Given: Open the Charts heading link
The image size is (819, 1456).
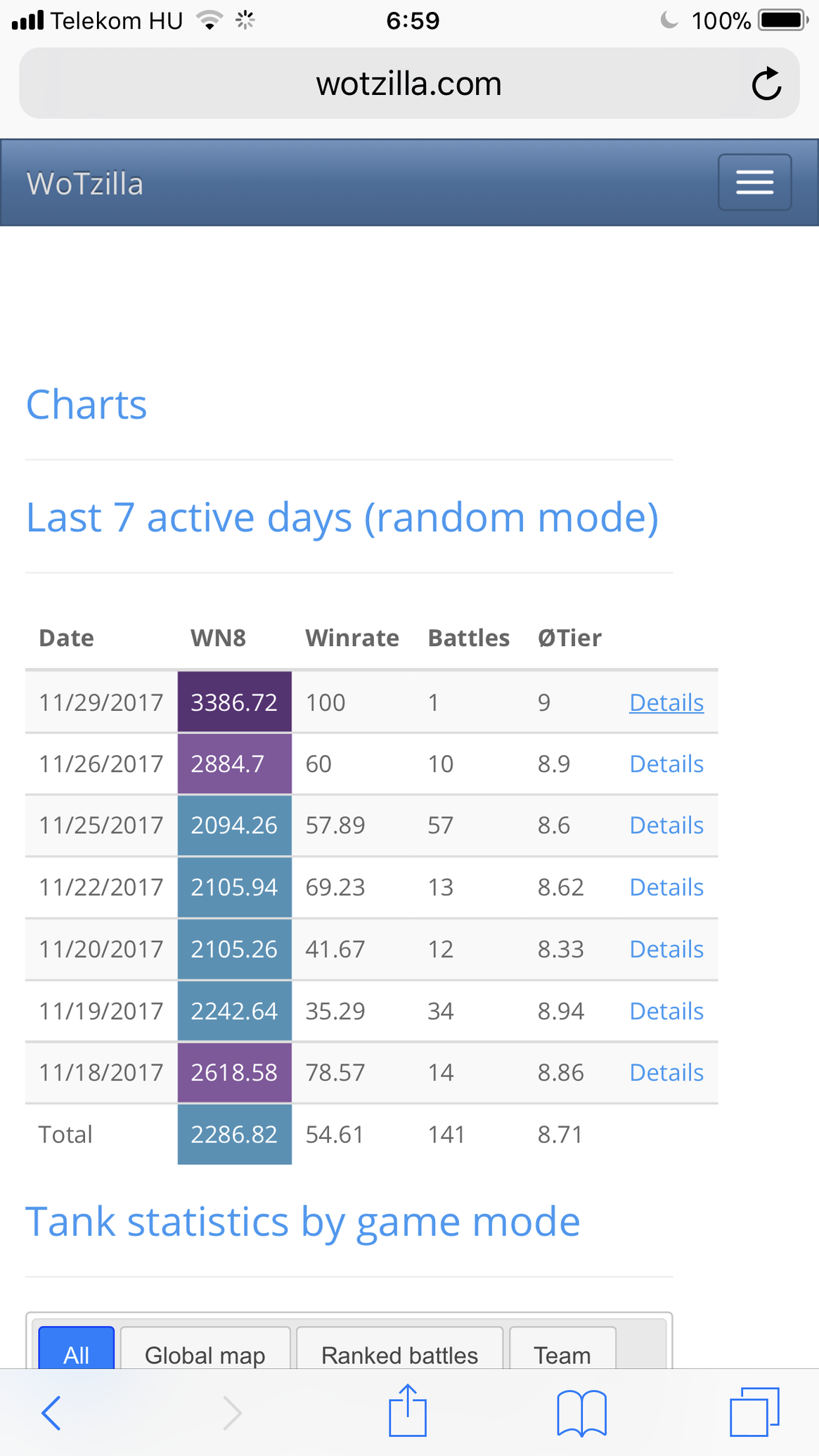Looking at the screenshot, I should (86, 405).
